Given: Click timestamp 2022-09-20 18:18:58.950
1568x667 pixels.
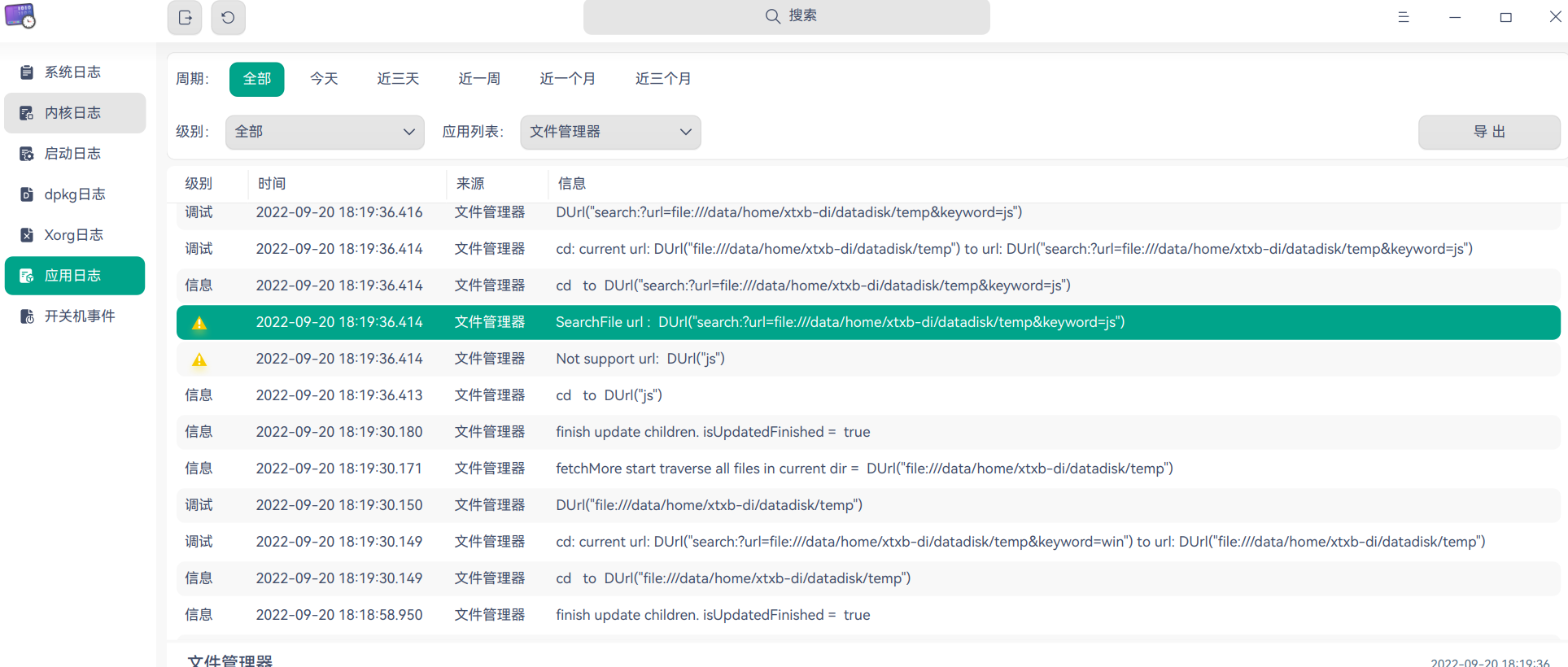Looking at the screenshot, I should pos(339,615).
